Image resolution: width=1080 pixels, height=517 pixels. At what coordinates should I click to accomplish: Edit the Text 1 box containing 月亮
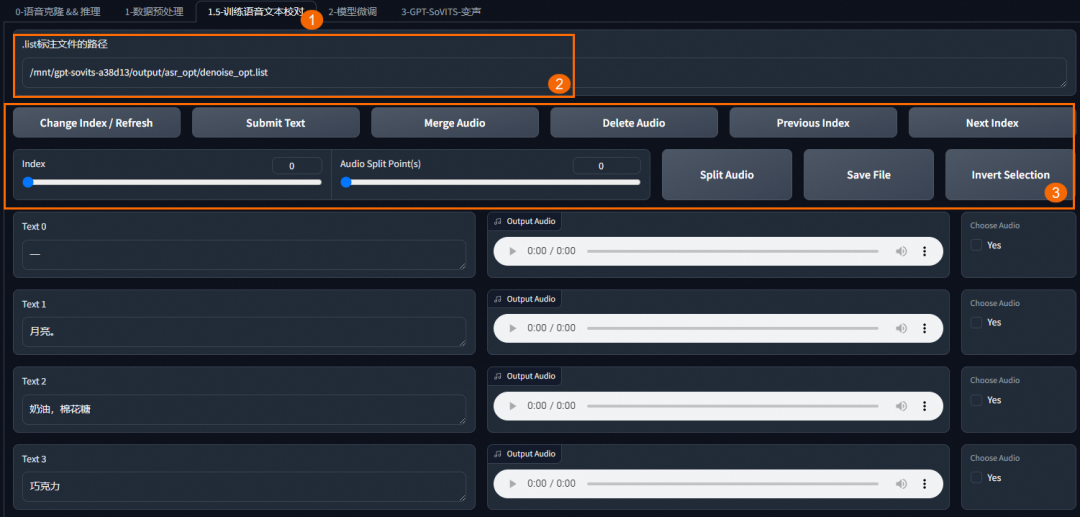[244, 332]
